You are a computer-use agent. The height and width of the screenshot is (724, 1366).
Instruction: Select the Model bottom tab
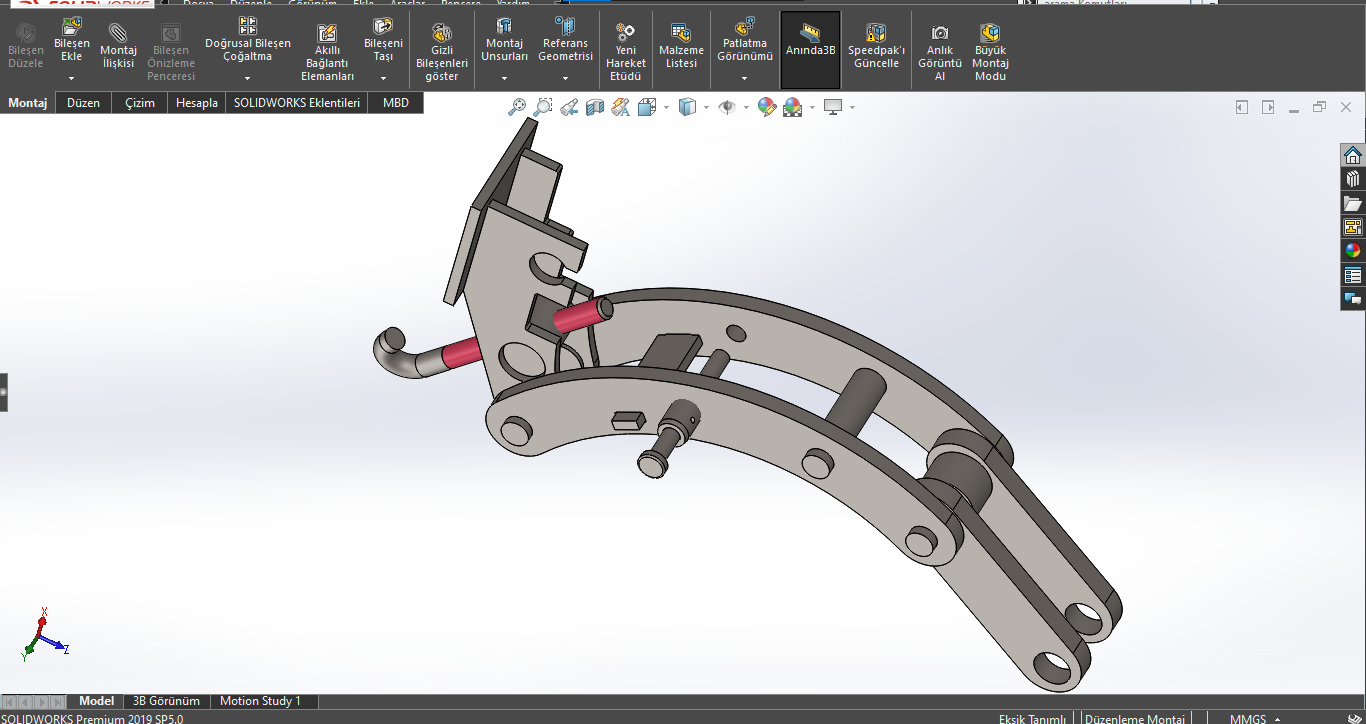point(97,701)
